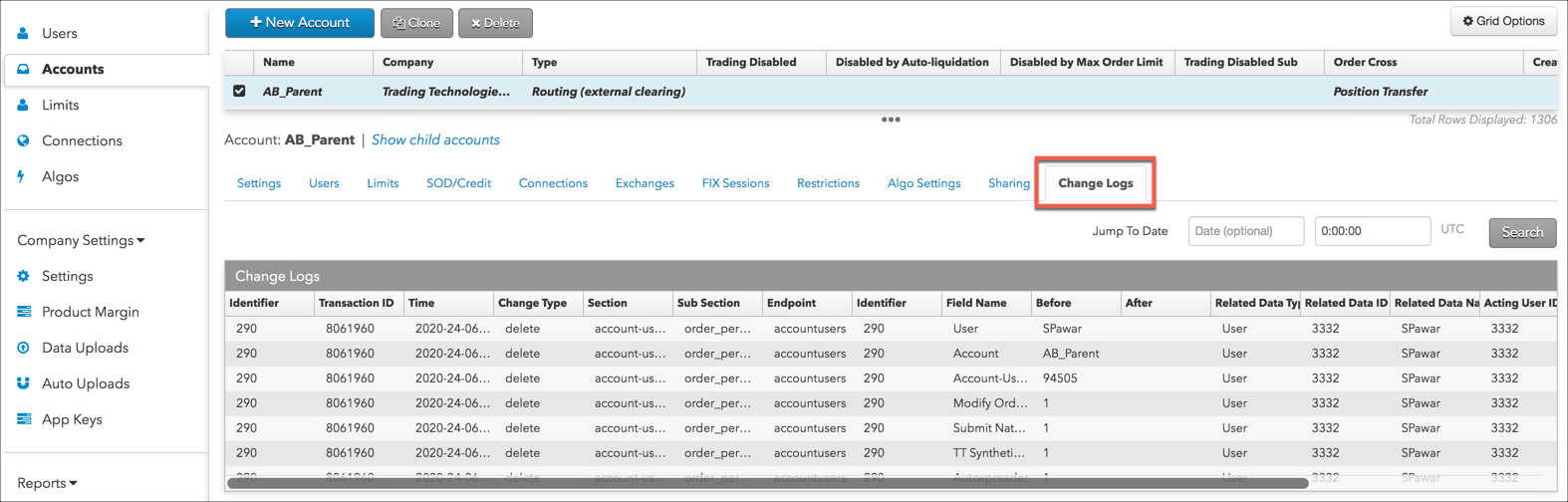Image resolution: width=1568 pixels, height=502 pixels.
Task: Expand the Reports dropdown
Action: (x=47, y=483)
